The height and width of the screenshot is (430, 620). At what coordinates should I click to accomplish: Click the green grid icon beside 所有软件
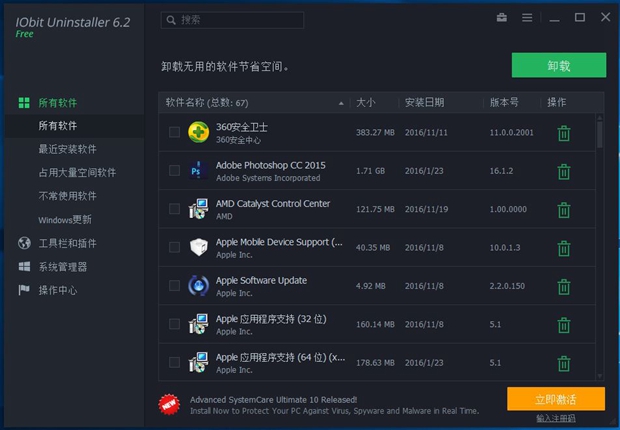(x=24, y=103)
